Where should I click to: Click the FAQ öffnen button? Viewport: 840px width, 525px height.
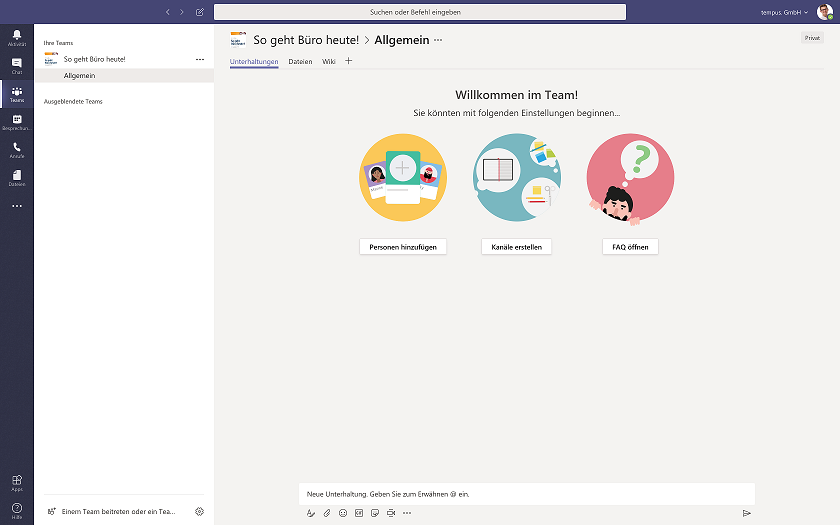pyautogui.click(x=630, y=247)
